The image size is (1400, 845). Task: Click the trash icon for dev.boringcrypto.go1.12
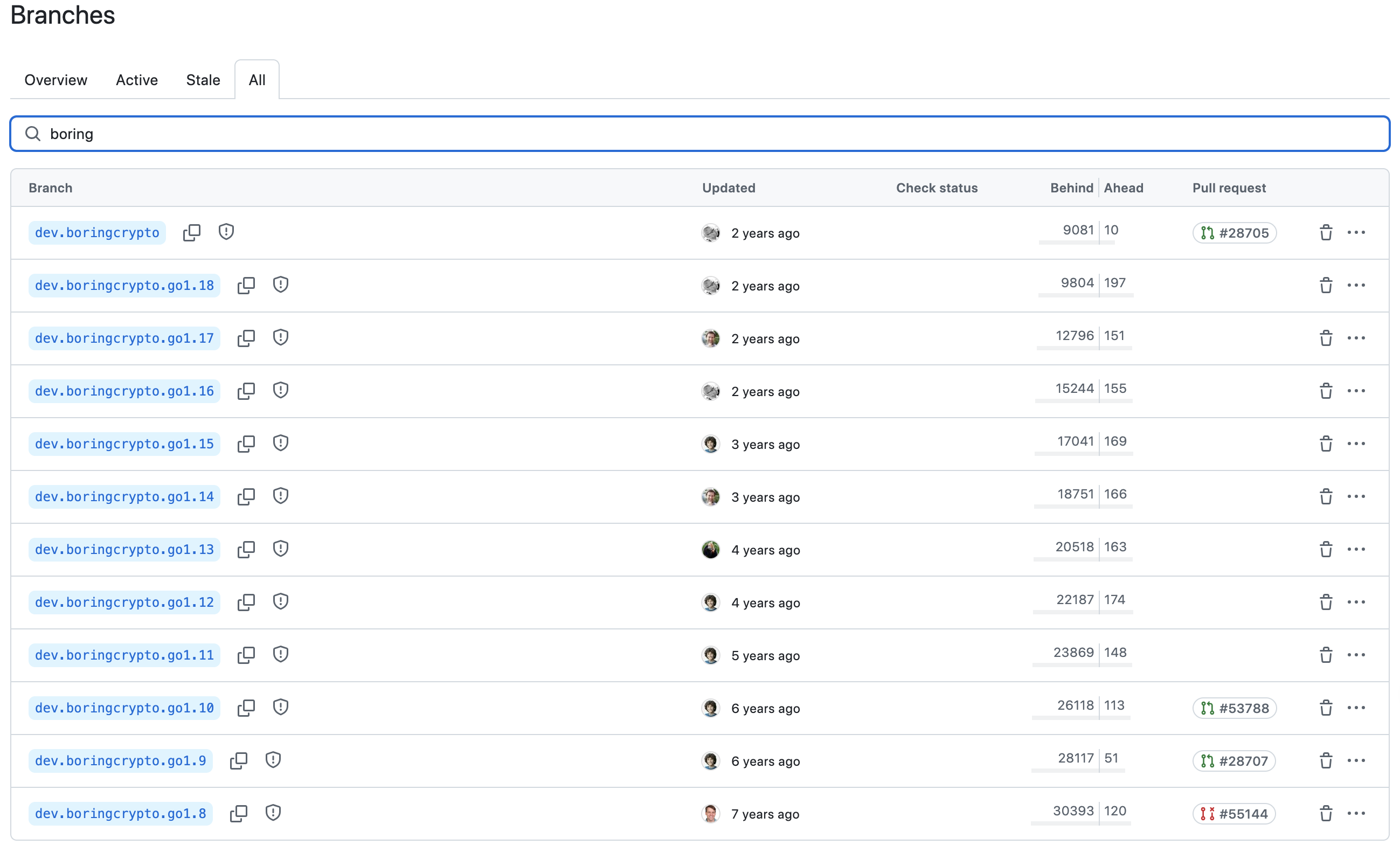pyautogui.click(x=1326, y=602)
